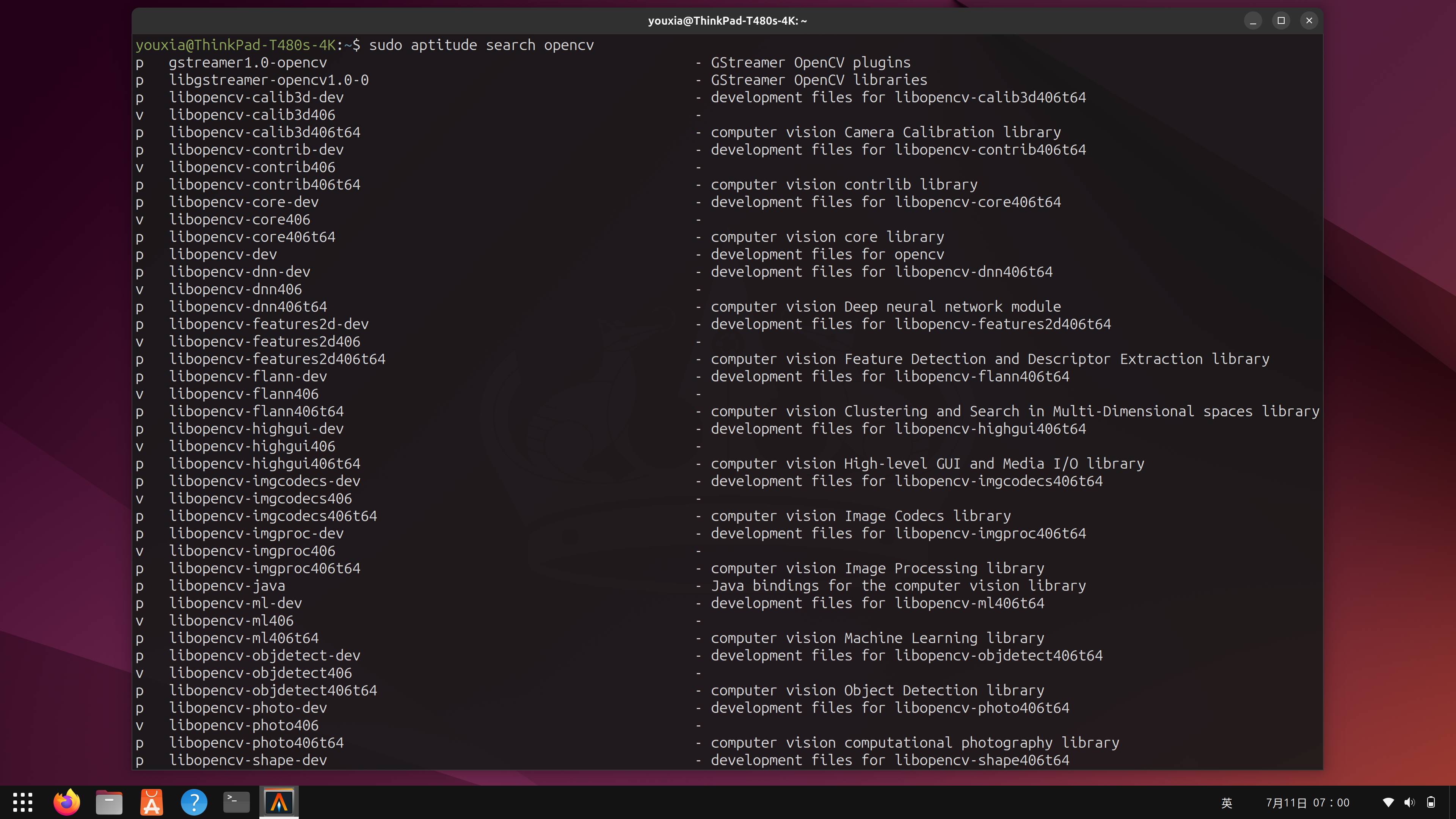Viewport: 1456px width, 819px height.
Task: Click the active Alacritty terminal dock icon
Action: tap(279, 802)
